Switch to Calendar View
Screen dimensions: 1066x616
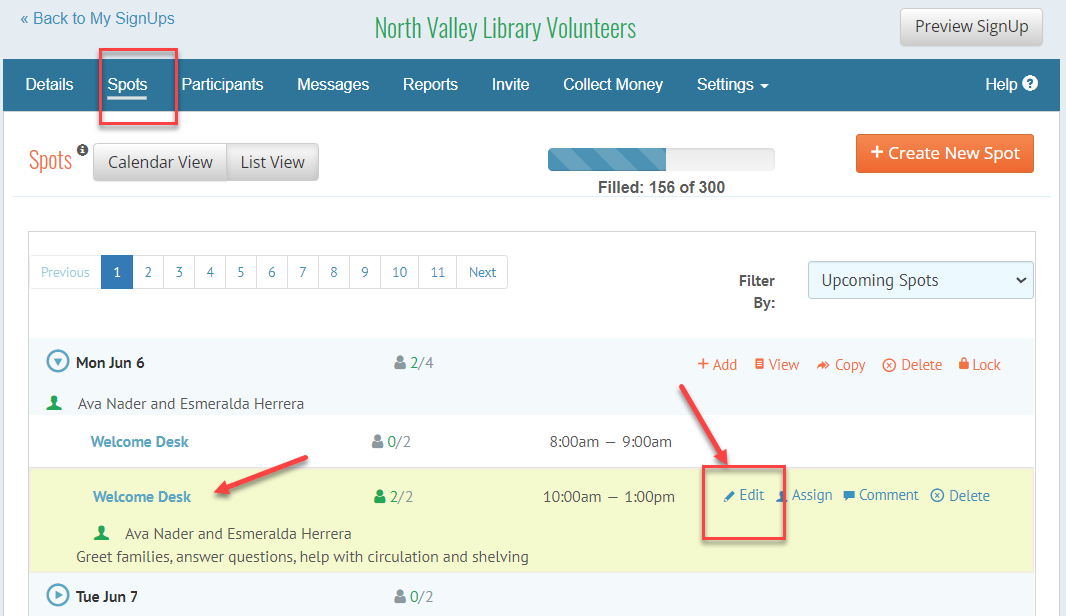(159, 161)
